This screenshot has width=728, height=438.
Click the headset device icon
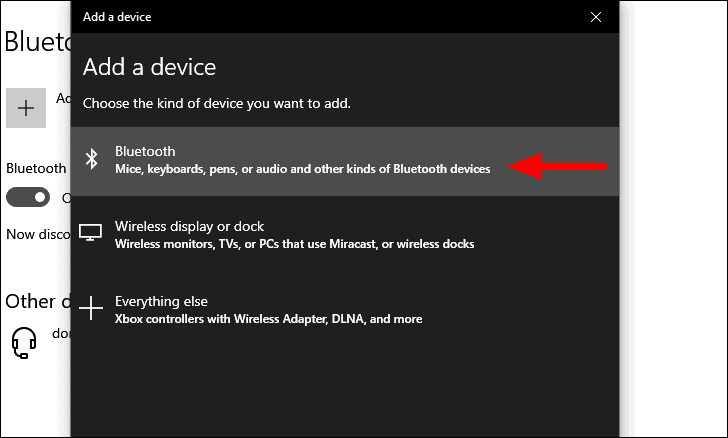[x=24, y=343]
